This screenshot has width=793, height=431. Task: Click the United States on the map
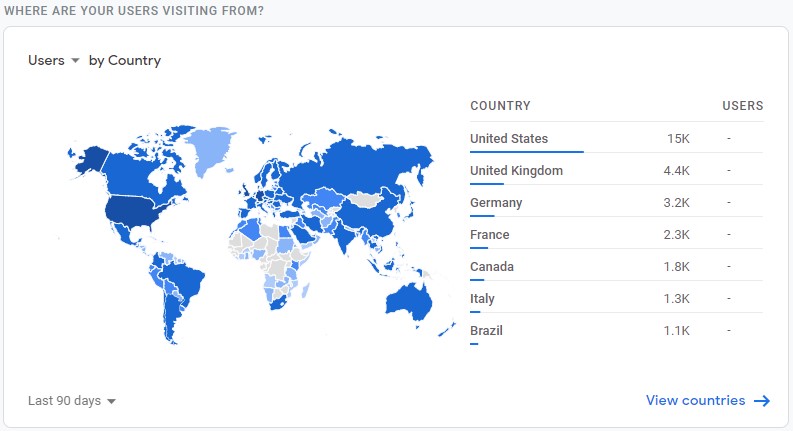pyautogui.click(x=129, y=210)
